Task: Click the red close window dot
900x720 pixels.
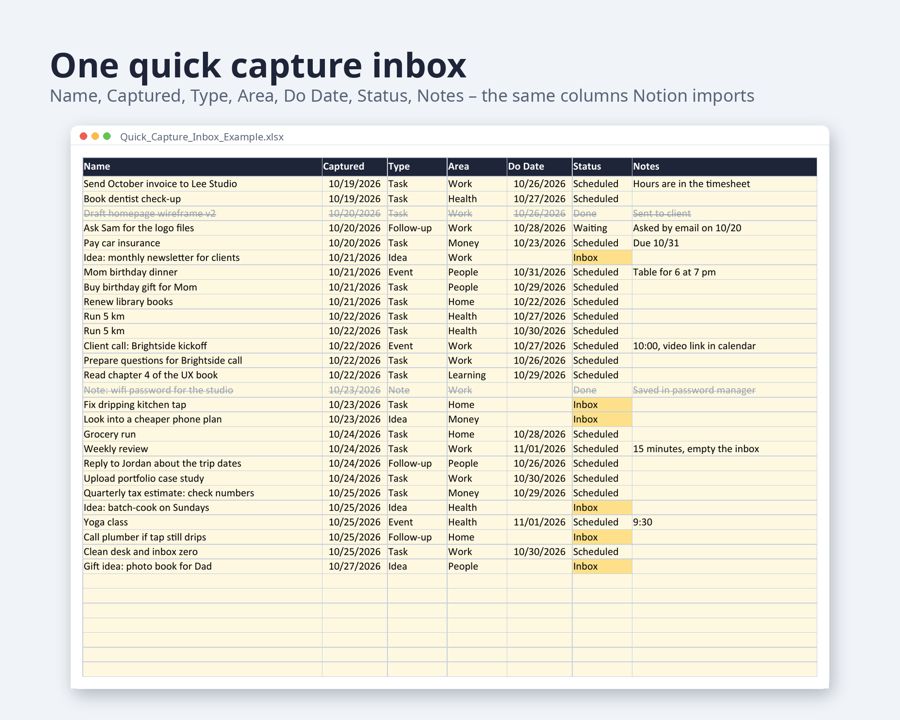Action: (x=83, y=136)
